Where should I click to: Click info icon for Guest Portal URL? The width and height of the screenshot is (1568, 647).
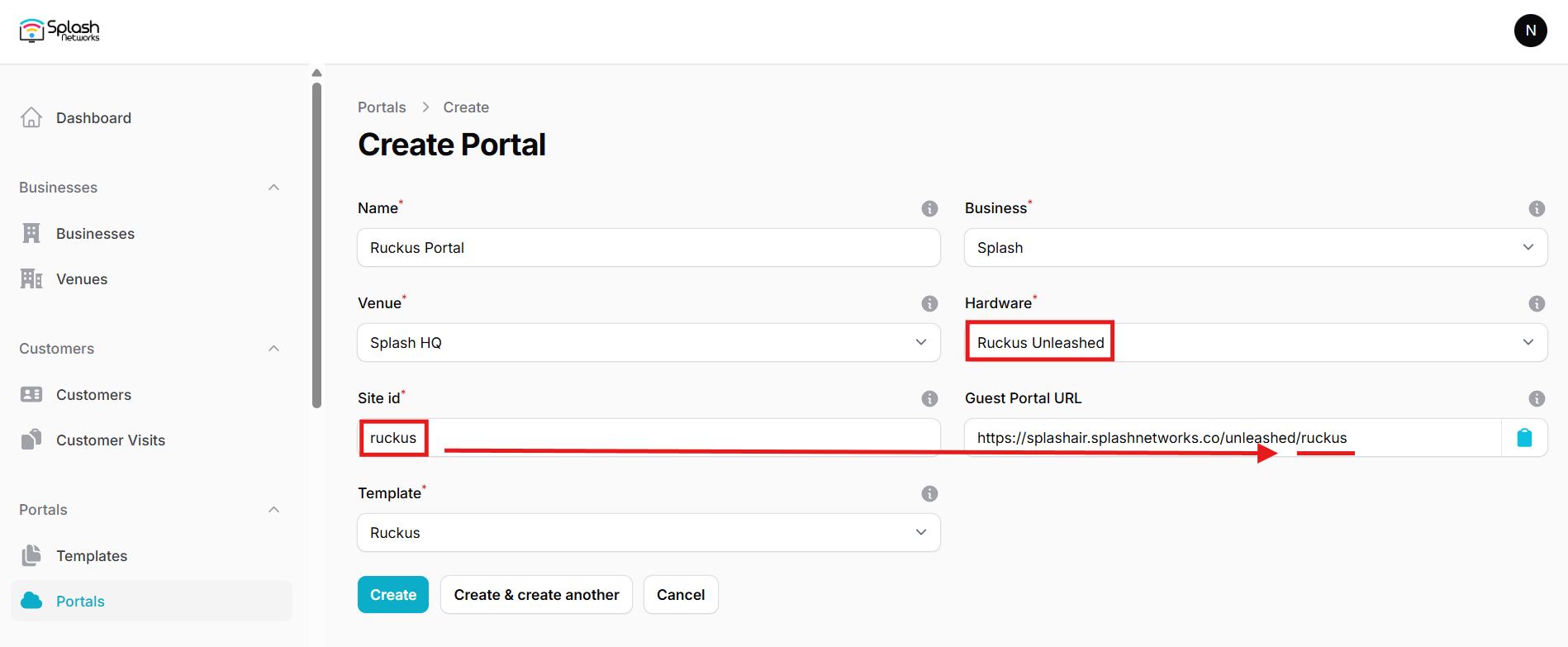coord(1536,398)
